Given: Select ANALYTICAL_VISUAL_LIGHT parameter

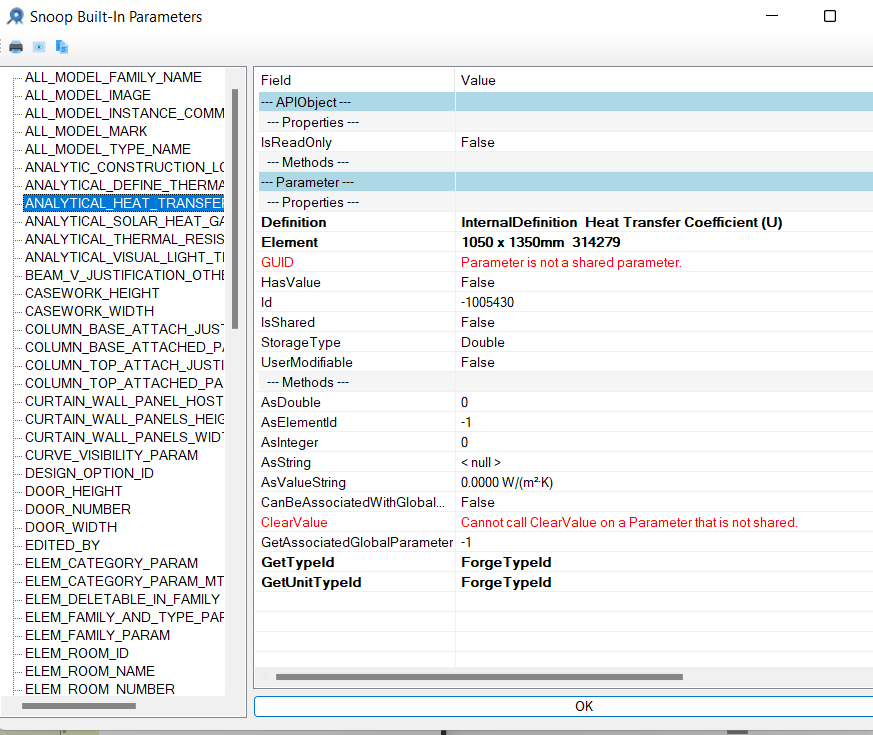Looking at the screenshot, I should pyautogui.click(x=124, y=257).
